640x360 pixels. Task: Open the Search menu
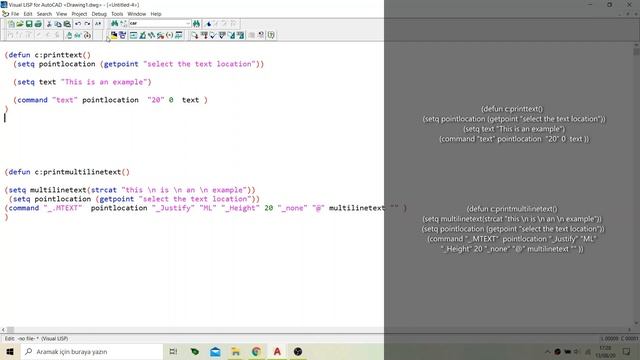click(x=44, y=14)
